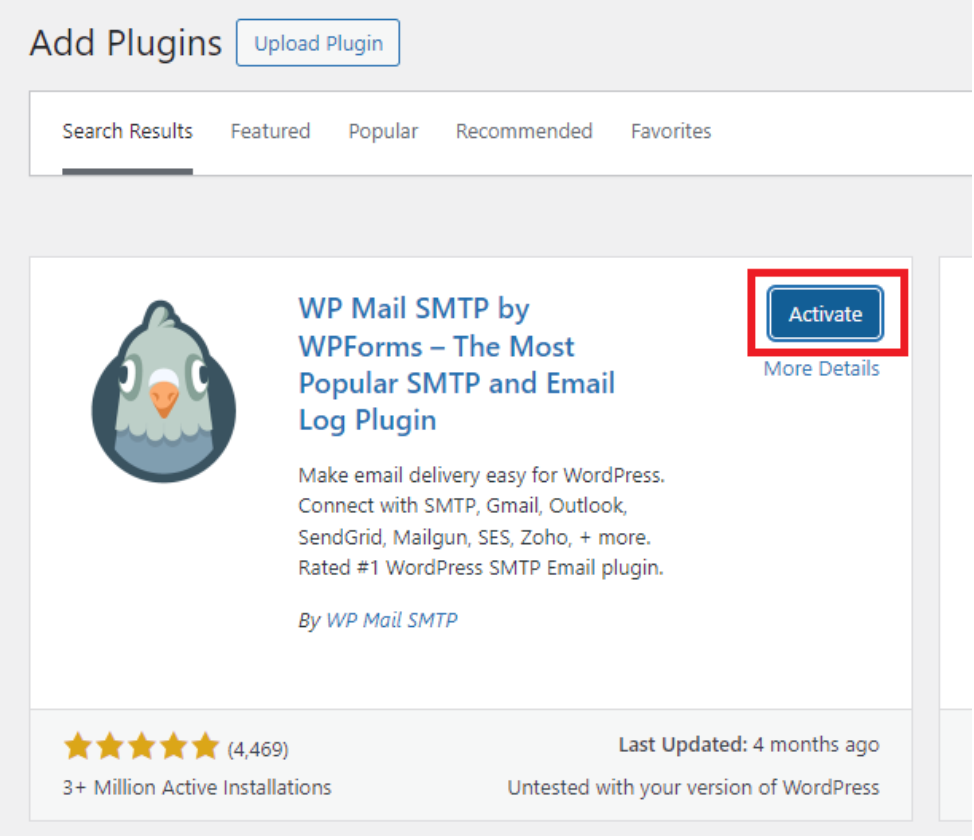Switch to the Featured tab
974x840 pixels.
(270, 132)
